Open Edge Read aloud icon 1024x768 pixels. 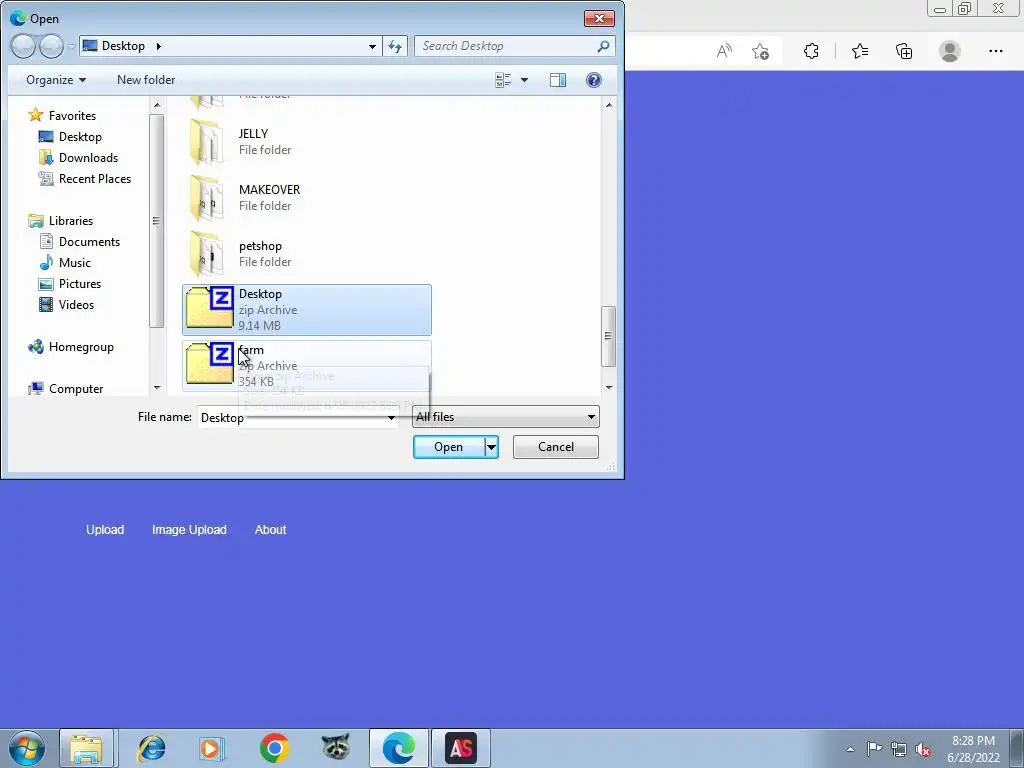tap(724, 51)
